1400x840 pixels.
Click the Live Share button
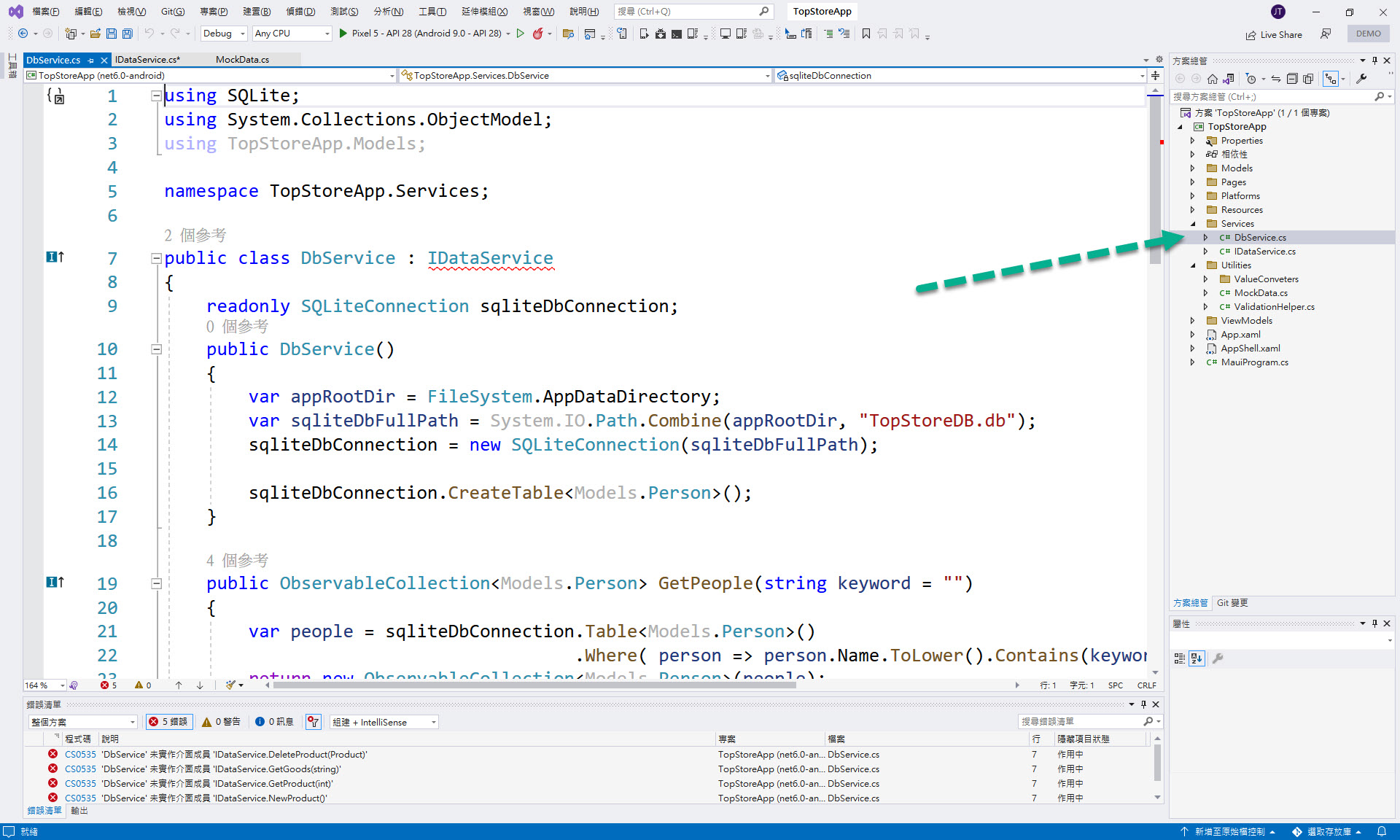tap(1273, 34)
